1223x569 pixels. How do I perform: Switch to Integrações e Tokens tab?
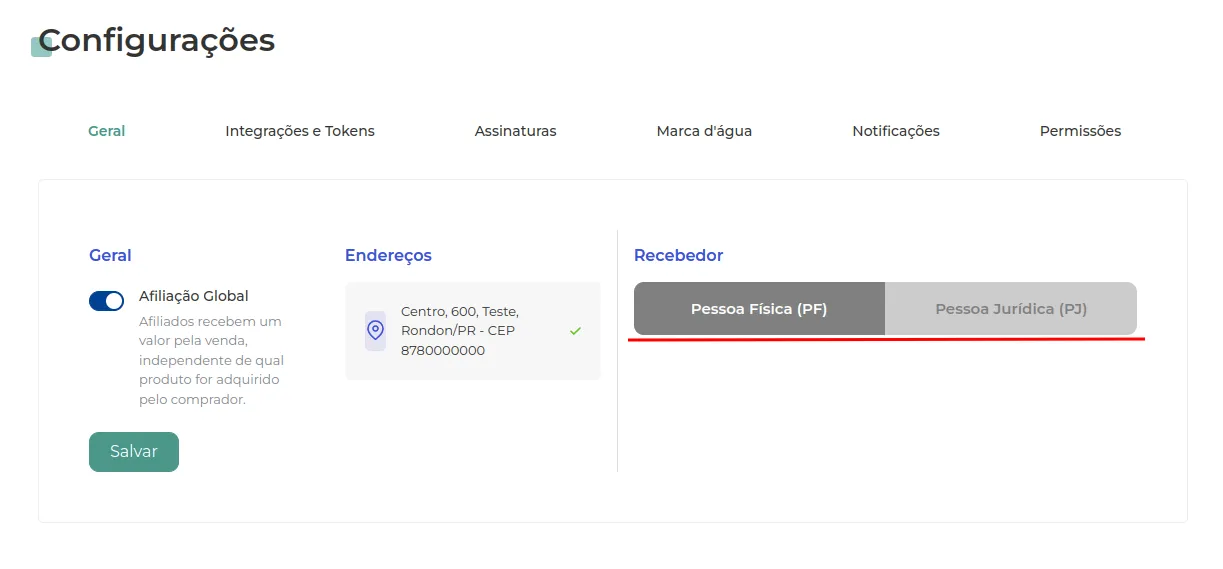tap(300, 131)
